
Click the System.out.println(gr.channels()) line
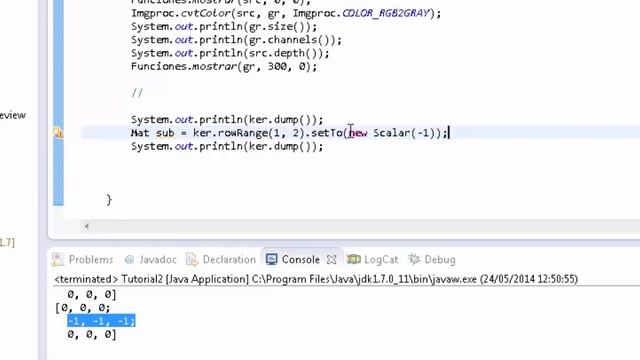point(236,40)
